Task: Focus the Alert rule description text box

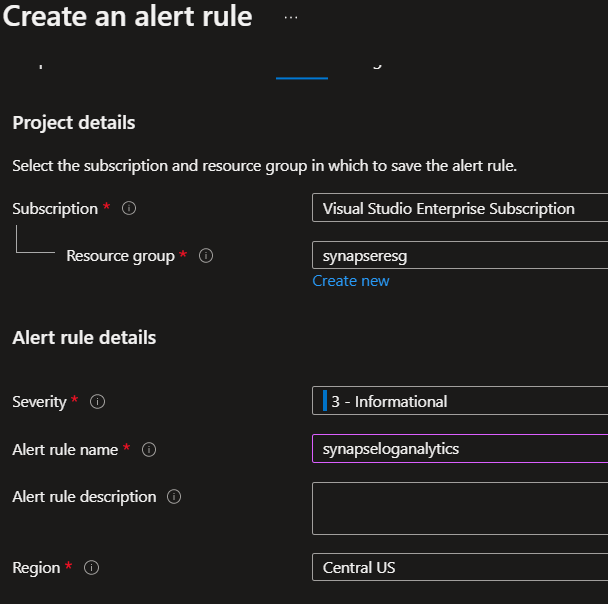Action: (460, 508)
